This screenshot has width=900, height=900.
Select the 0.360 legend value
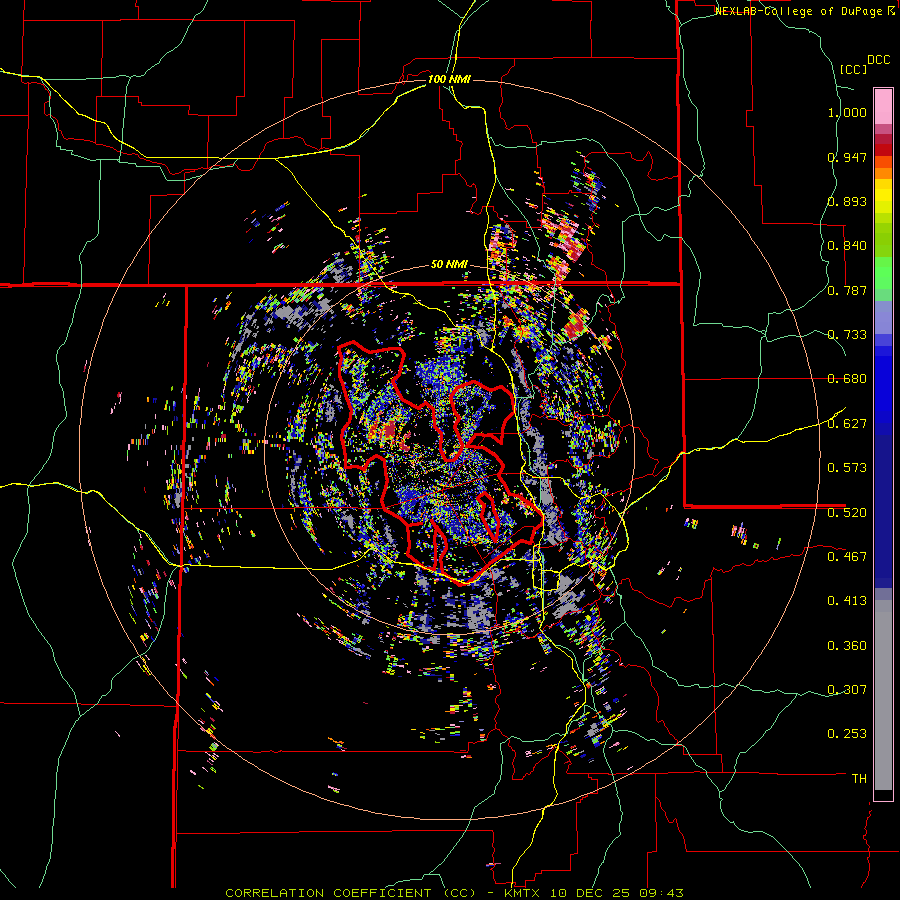(847, 646)
